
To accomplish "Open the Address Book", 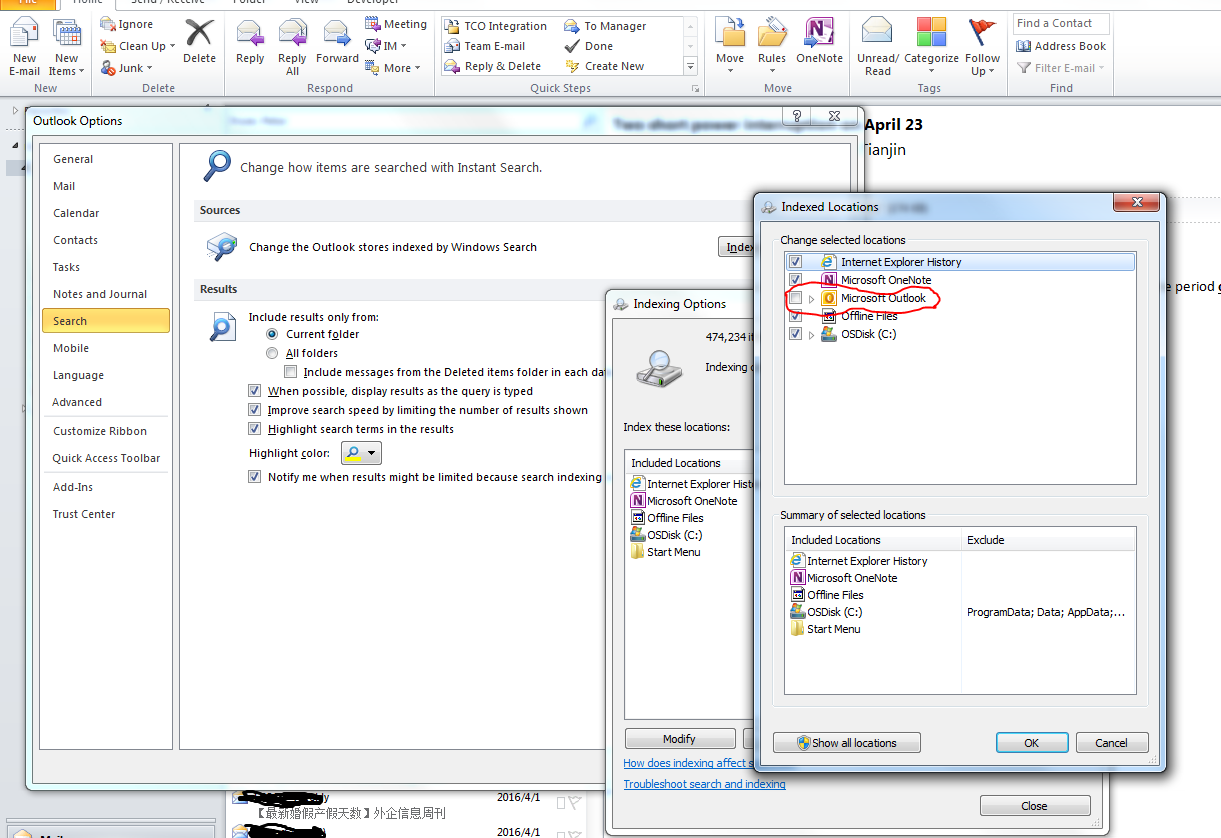I will pyautogui.click(x=1061, y=46).
